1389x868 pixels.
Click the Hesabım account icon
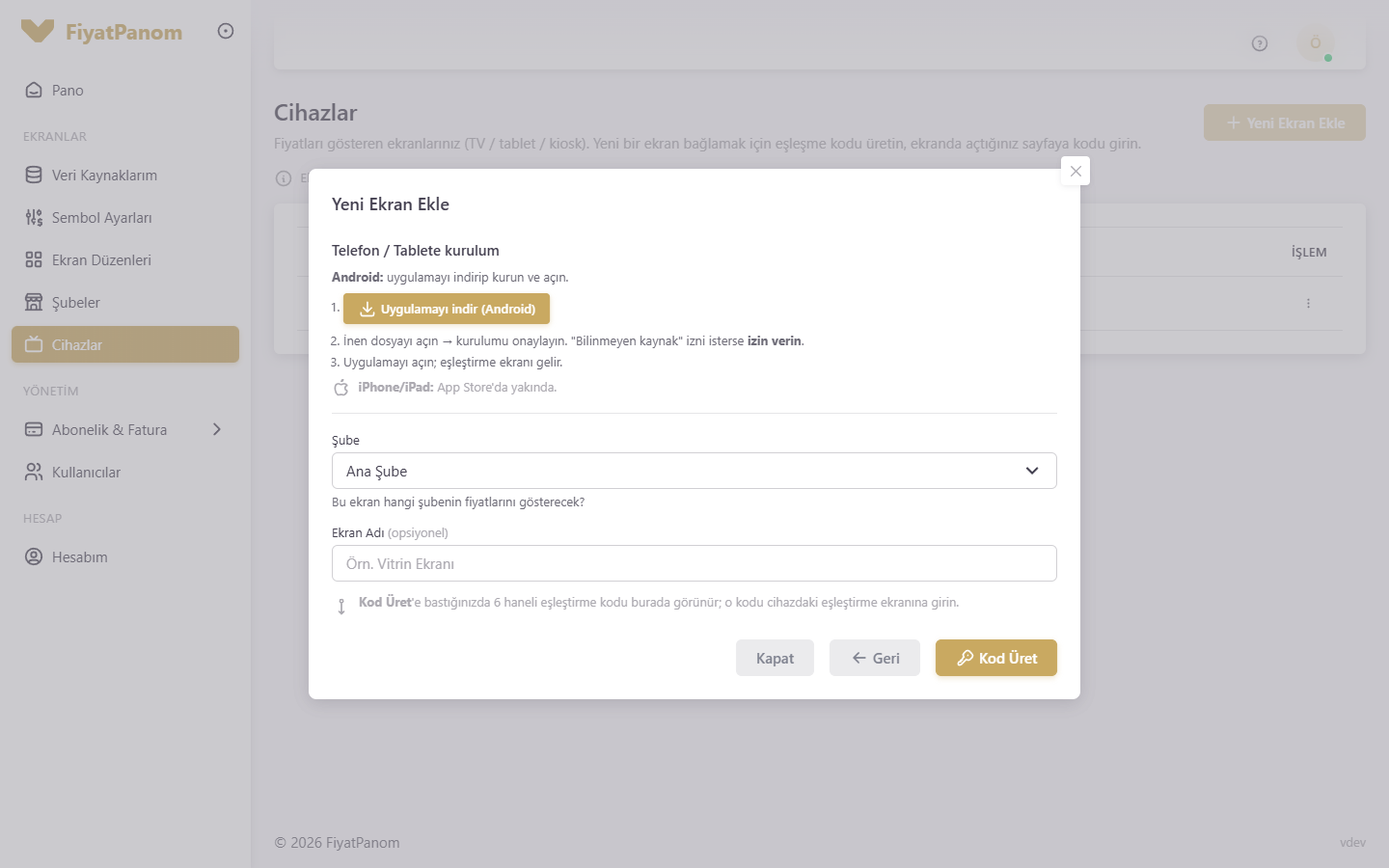(34, 556)
